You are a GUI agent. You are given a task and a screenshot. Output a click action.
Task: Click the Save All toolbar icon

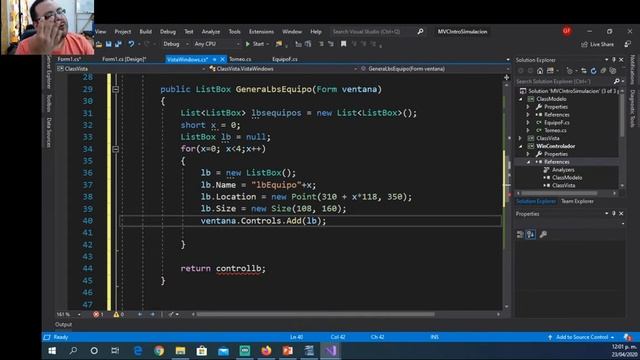(118, 44)
